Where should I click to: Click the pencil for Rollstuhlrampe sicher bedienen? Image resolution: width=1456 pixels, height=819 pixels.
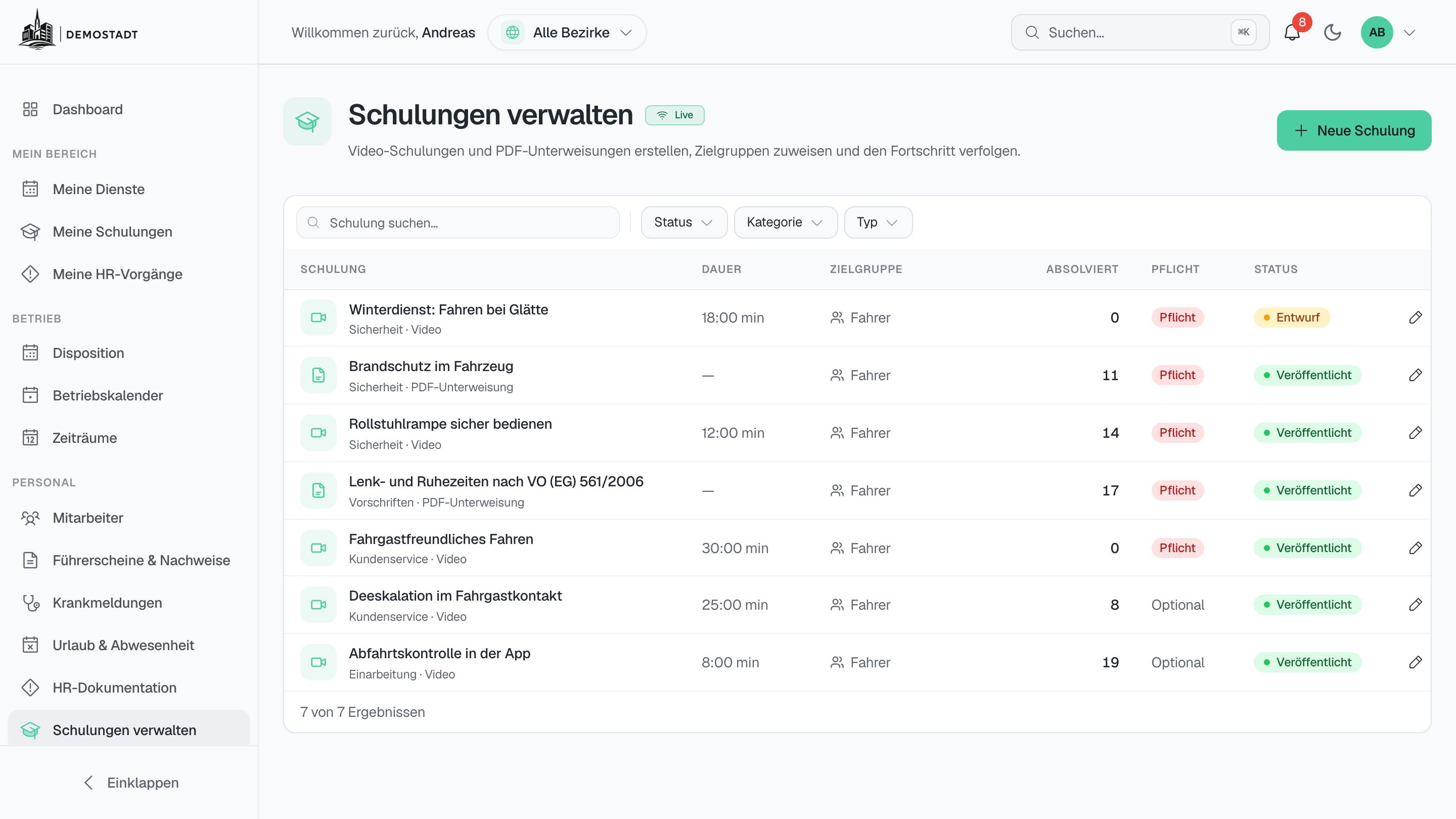(x=1416, y=433)
